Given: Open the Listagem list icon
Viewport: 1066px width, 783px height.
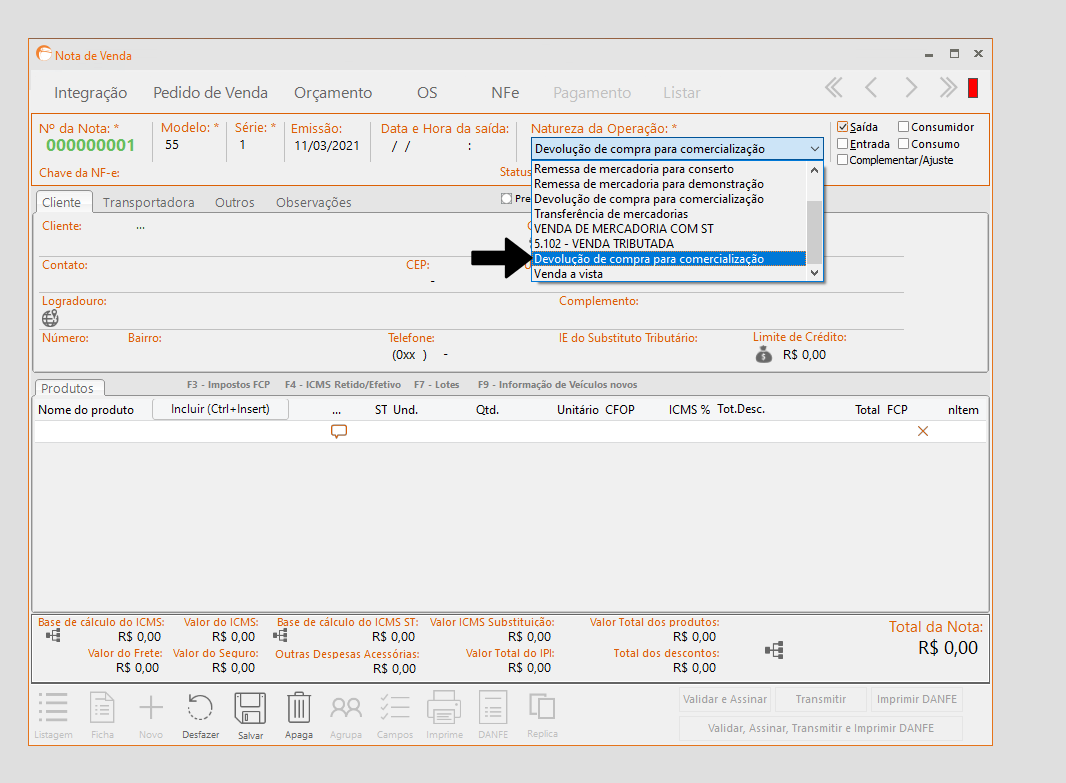Looking at the screenshot, I should coord(53,708).
